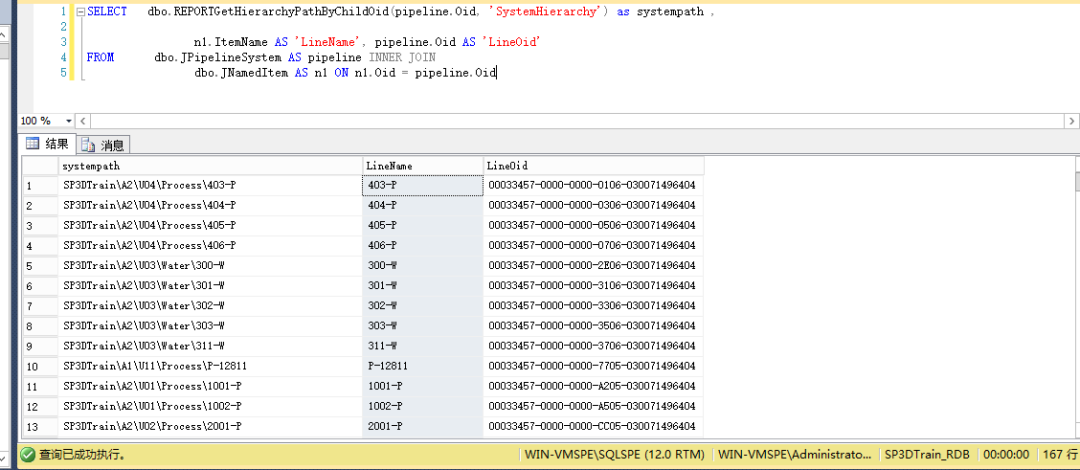The image size is (1080, 470).
Task: Switch to the 结果 results tab
Action: (x=47, y=144)
